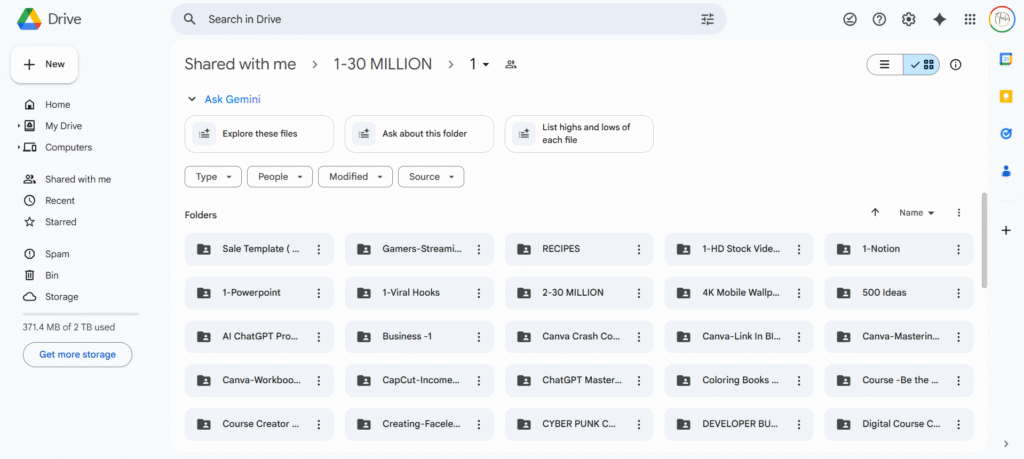Click Get more storage button

coord(77,355)
